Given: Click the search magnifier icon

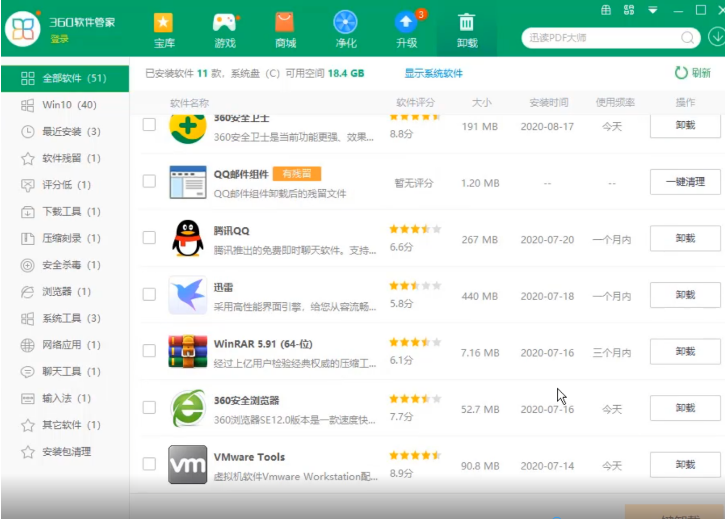Looking at the screenshot, I should [x=688, y=38].
